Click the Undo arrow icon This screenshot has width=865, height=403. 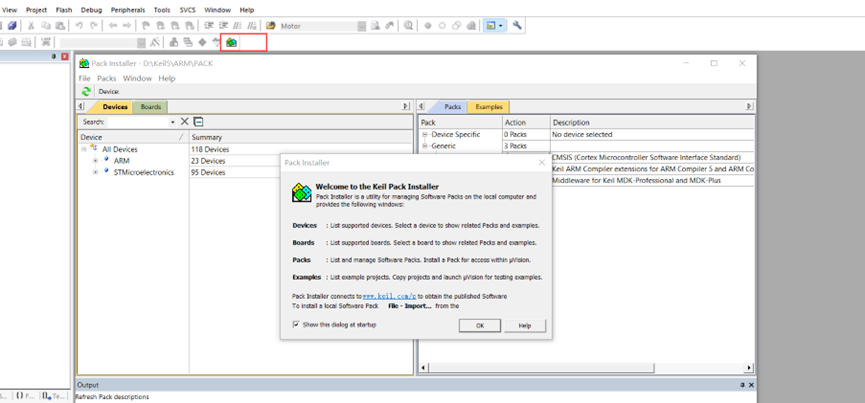point(79,25)
